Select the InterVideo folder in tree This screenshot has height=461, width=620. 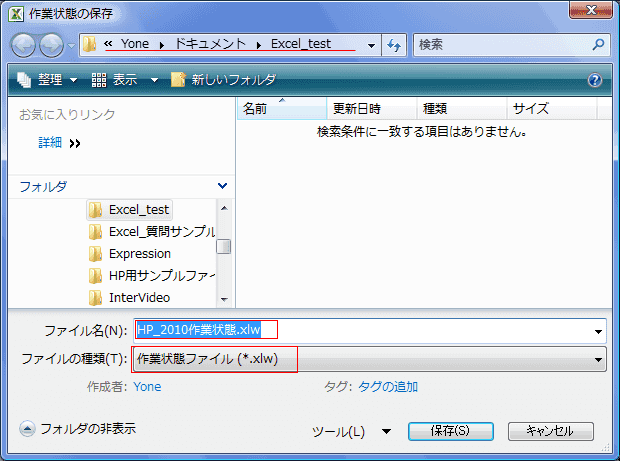tap(130, 298)
